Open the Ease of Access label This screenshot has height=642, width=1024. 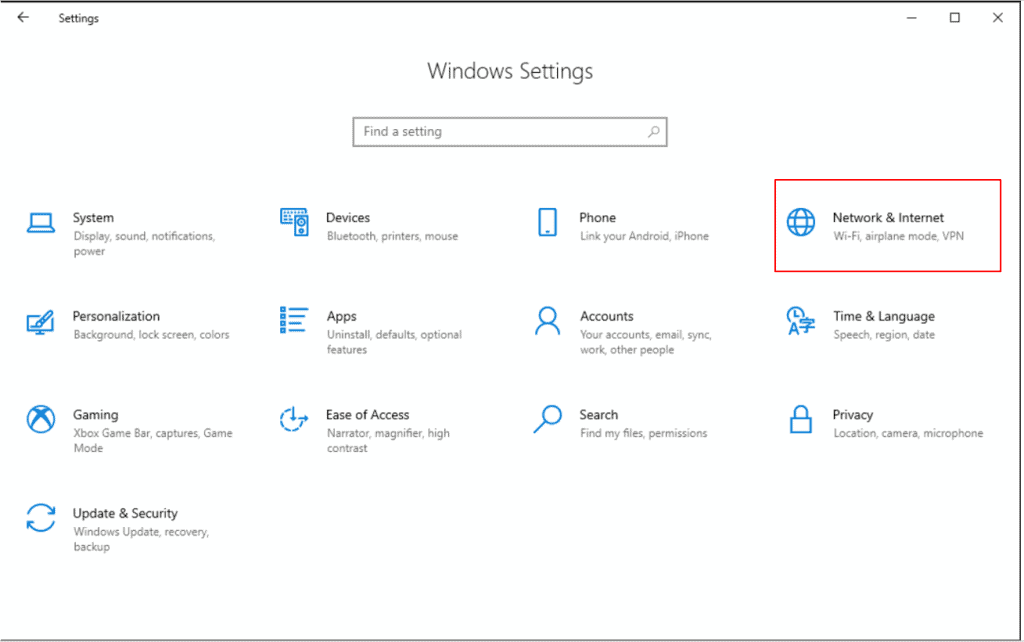tap(367, 415)
